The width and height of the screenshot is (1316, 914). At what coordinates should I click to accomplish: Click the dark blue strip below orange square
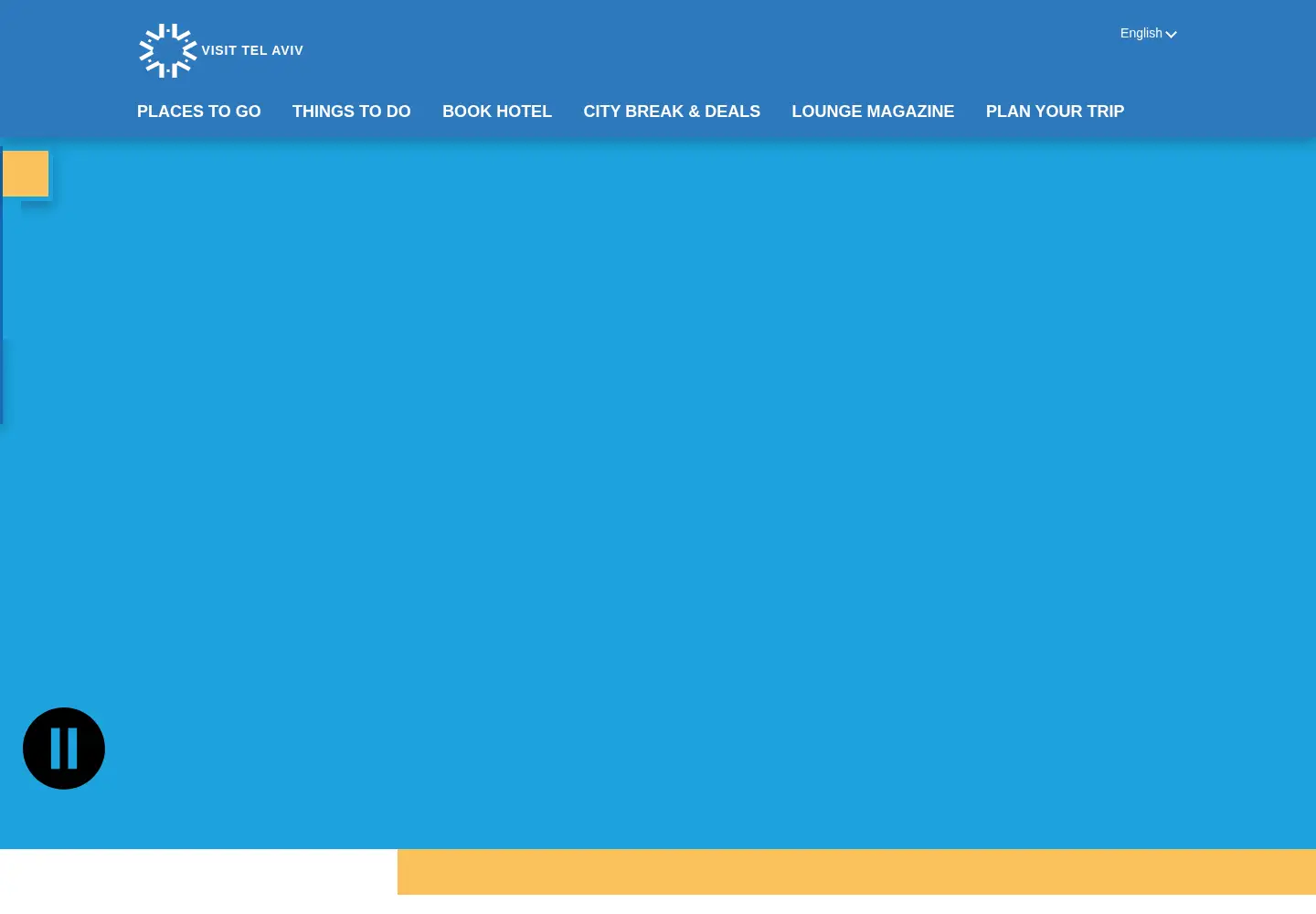point(2,311)
